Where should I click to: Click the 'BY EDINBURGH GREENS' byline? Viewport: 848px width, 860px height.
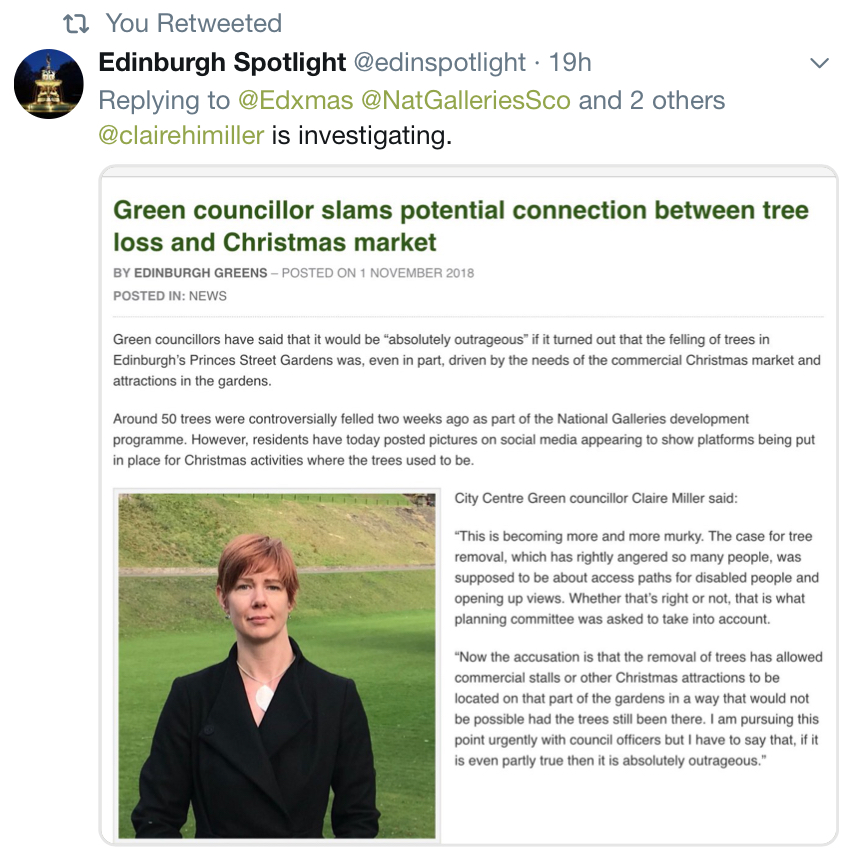(x=190, y=273)
